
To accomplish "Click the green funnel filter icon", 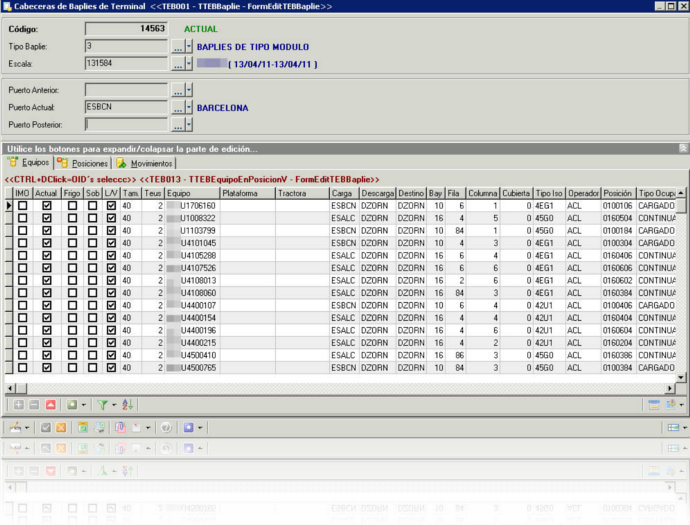I will tap(102, 405).
